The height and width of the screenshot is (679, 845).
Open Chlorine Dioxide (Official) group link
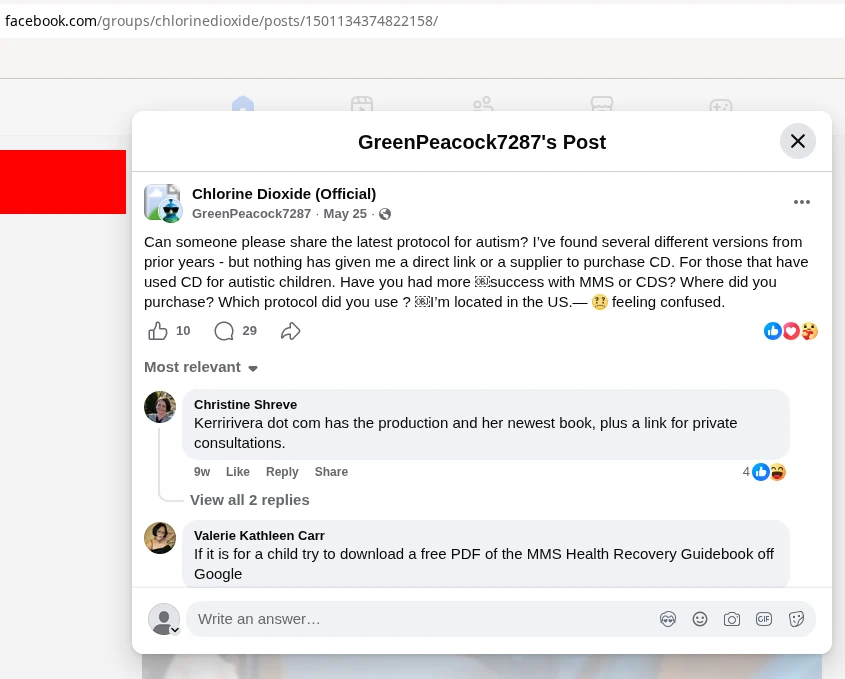284,193
